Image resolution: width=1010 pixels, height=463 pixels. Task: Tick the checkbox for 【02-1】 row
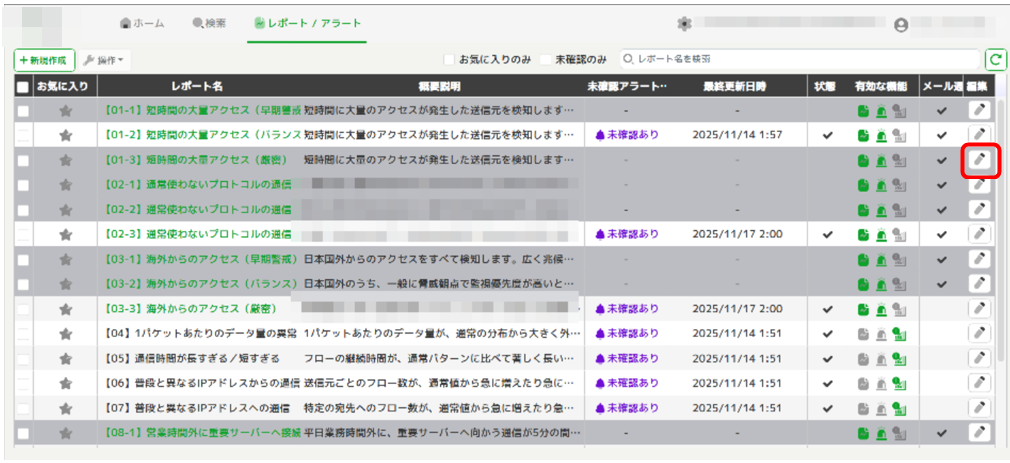pyautogui.click(x=23, y=185)
